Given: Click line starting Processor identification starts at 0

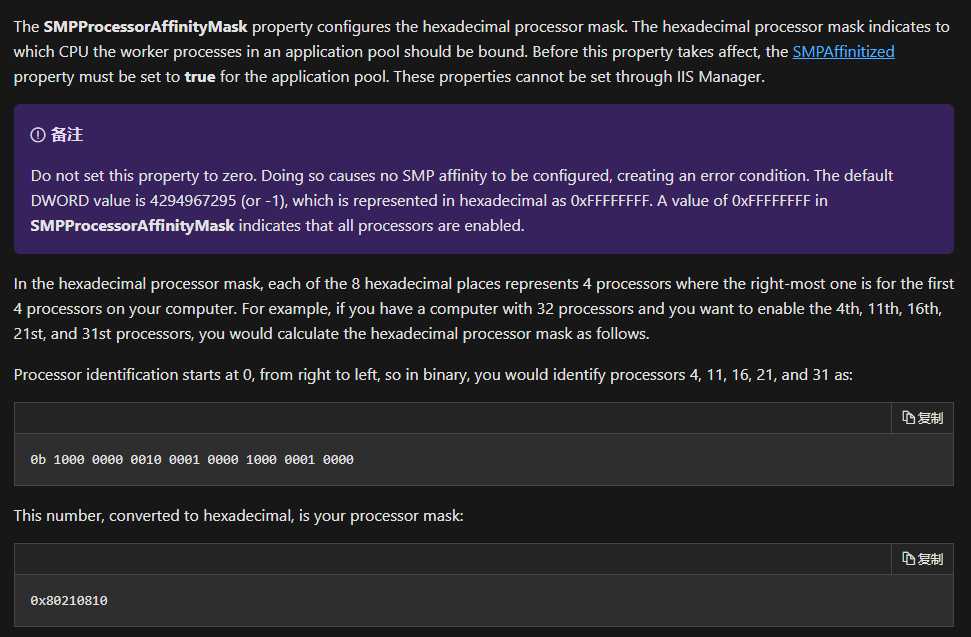Looking at the screenshot, I should tap(433, 375).
